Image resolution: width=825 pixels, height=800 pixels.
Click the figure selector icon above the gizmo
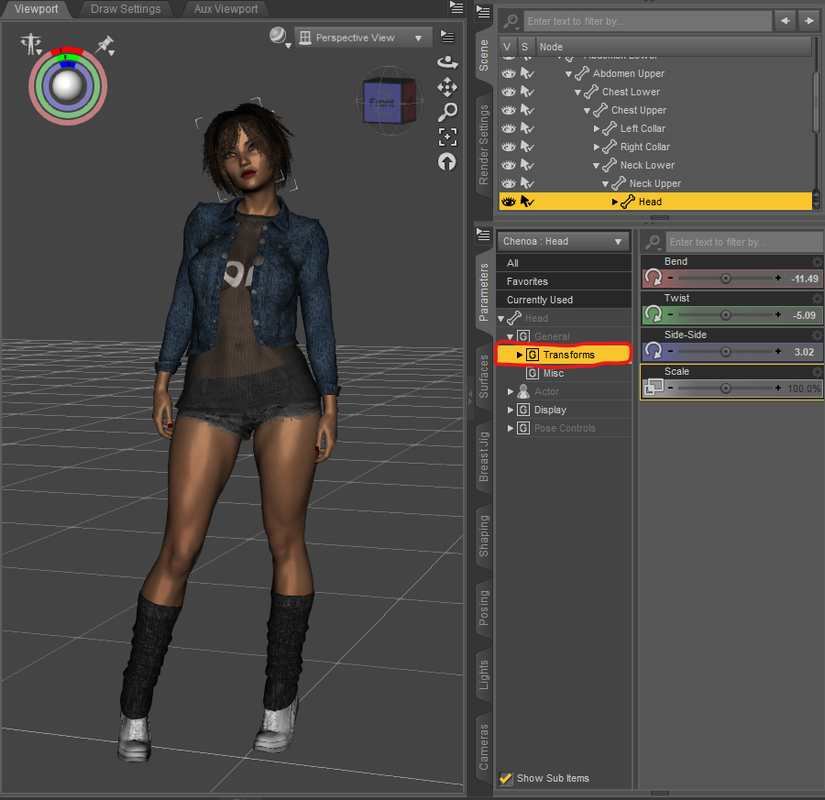(x=32, y=44)
